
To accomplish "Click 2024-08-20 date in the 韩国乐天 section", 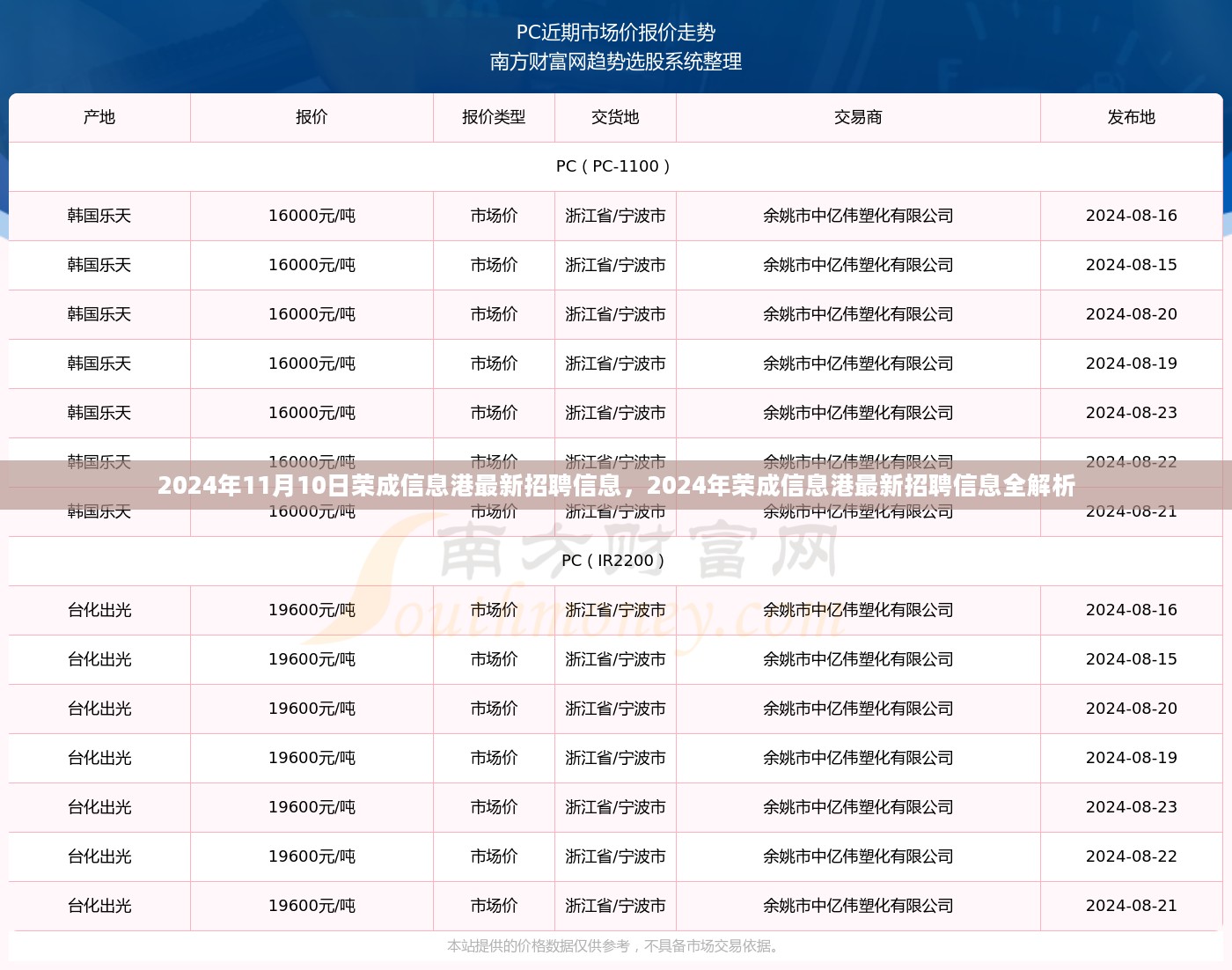I will coord(1131,314).
